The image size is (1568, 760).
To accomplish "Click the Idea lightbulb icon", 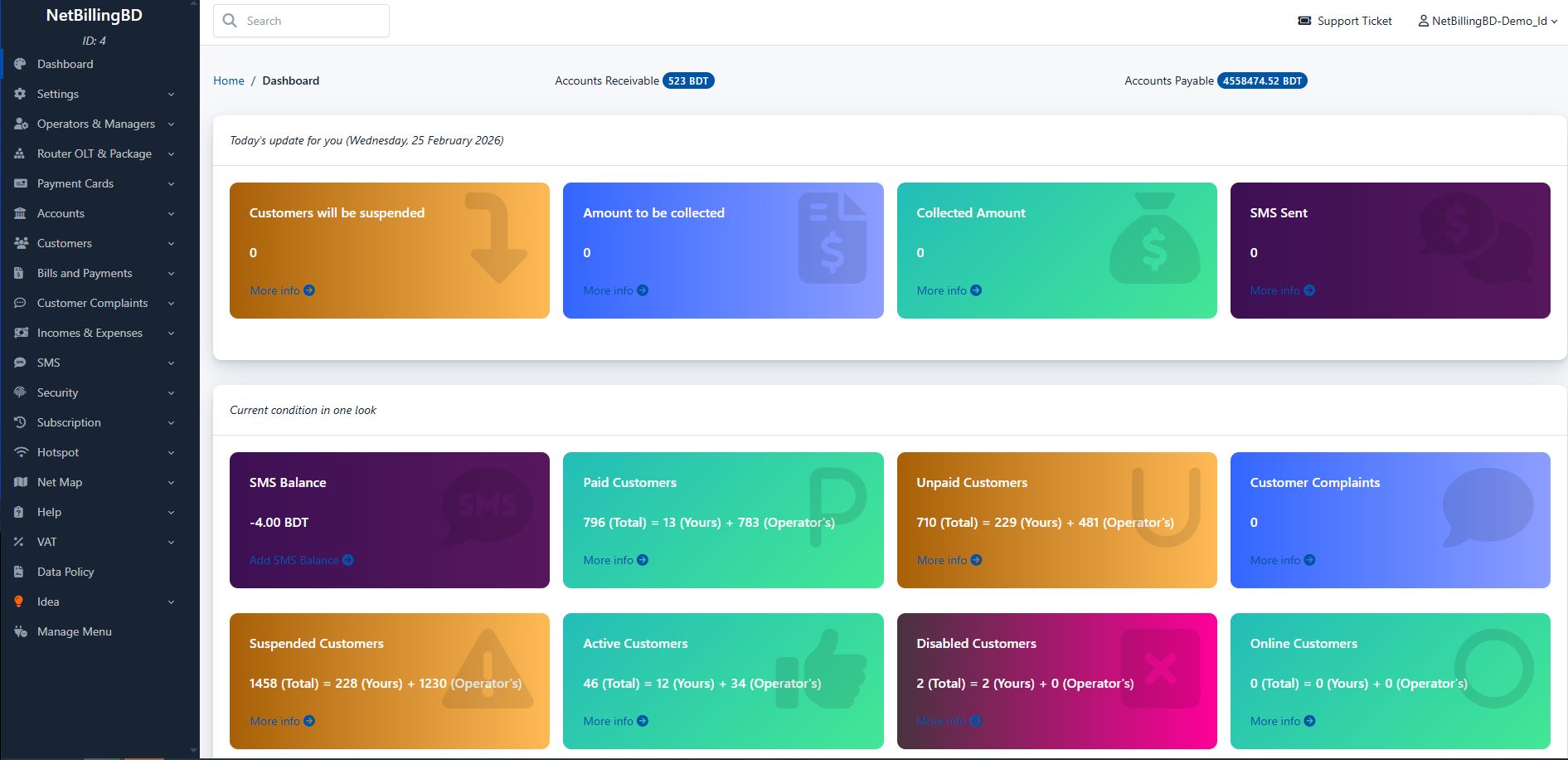I will pos(18,602).
